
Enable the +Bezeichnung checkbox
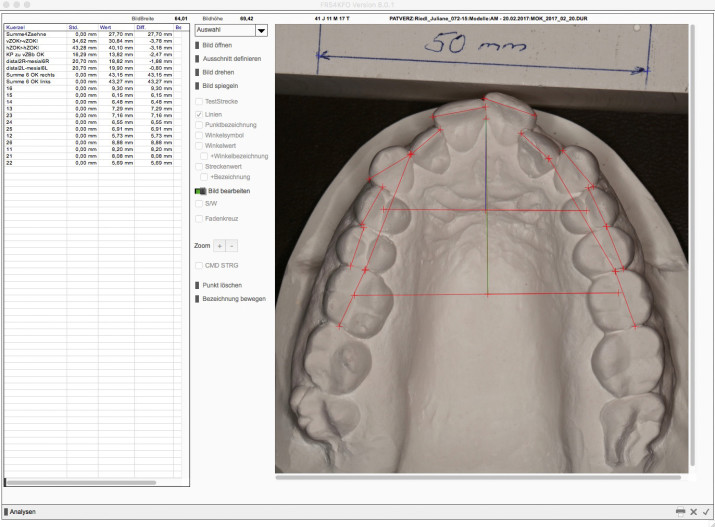(204, 176)
